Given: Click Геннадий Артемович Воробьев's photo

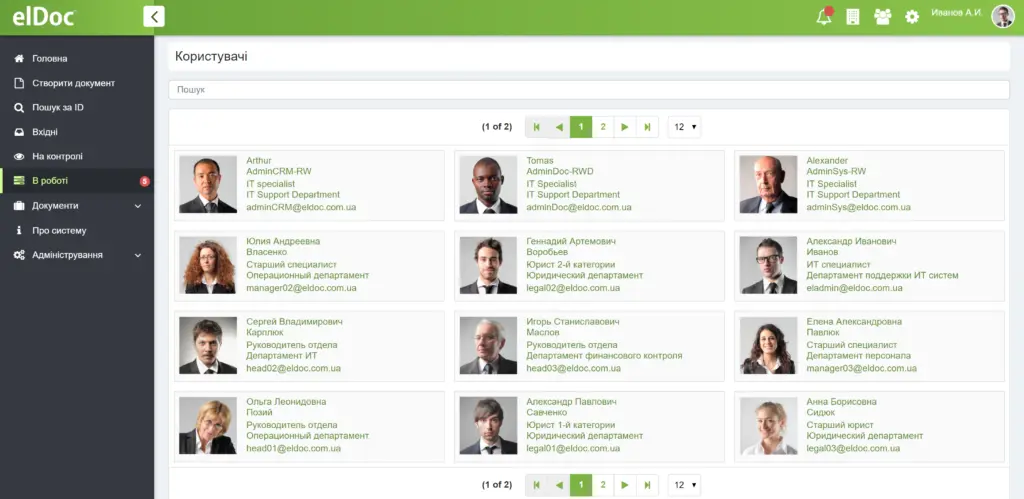Looking at the screenshot, I should click(x=488, y=265).
